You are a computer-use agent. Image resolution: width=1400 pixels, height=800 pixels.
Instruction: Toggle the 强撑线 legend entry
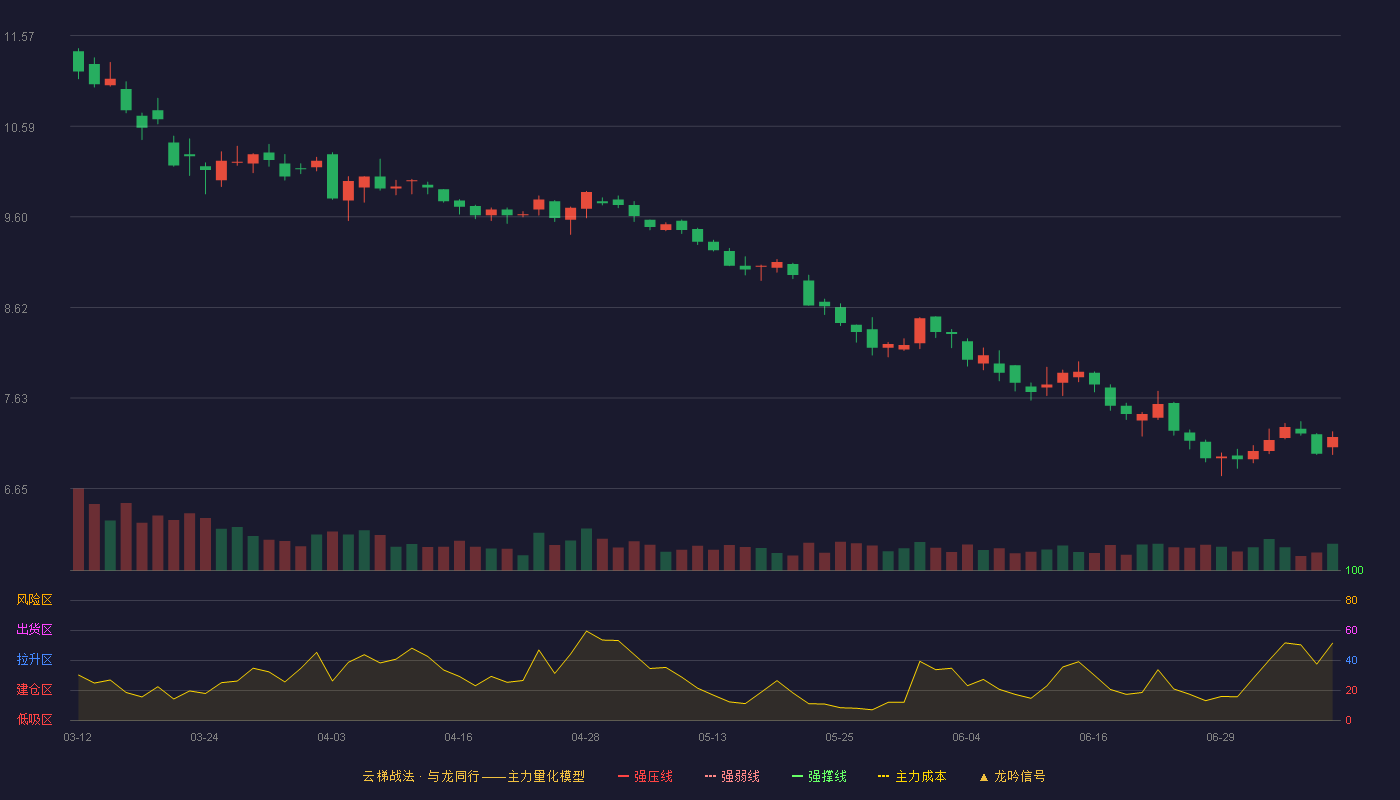(819, 776)
